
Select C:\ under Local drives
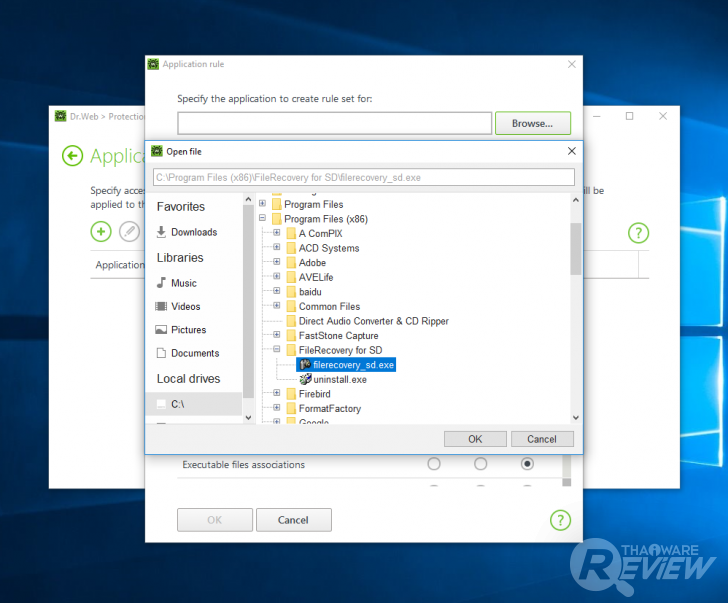tap(194, 404)
